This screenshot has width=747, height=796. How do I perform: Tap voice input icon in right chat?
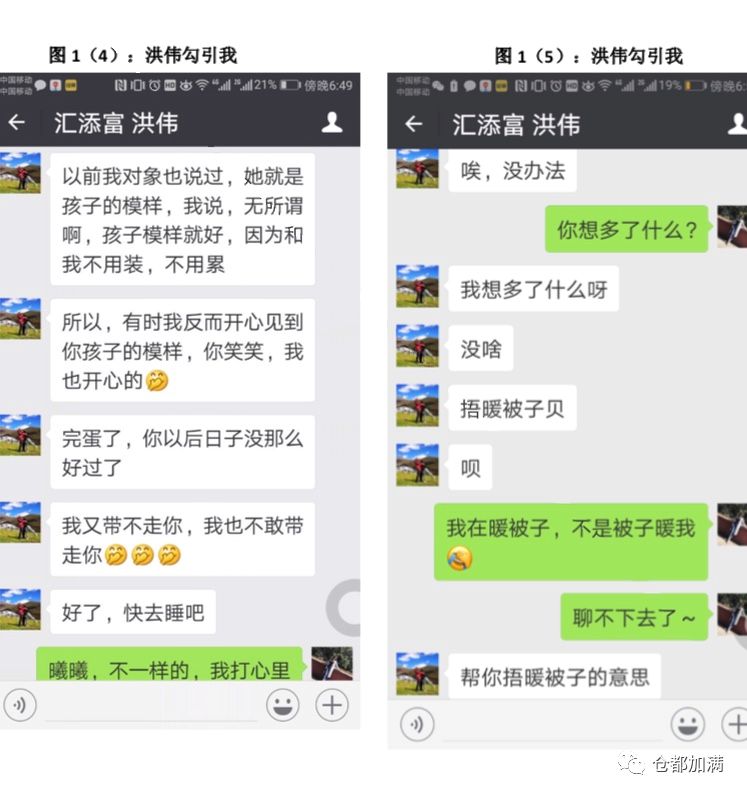pos(417,724)
